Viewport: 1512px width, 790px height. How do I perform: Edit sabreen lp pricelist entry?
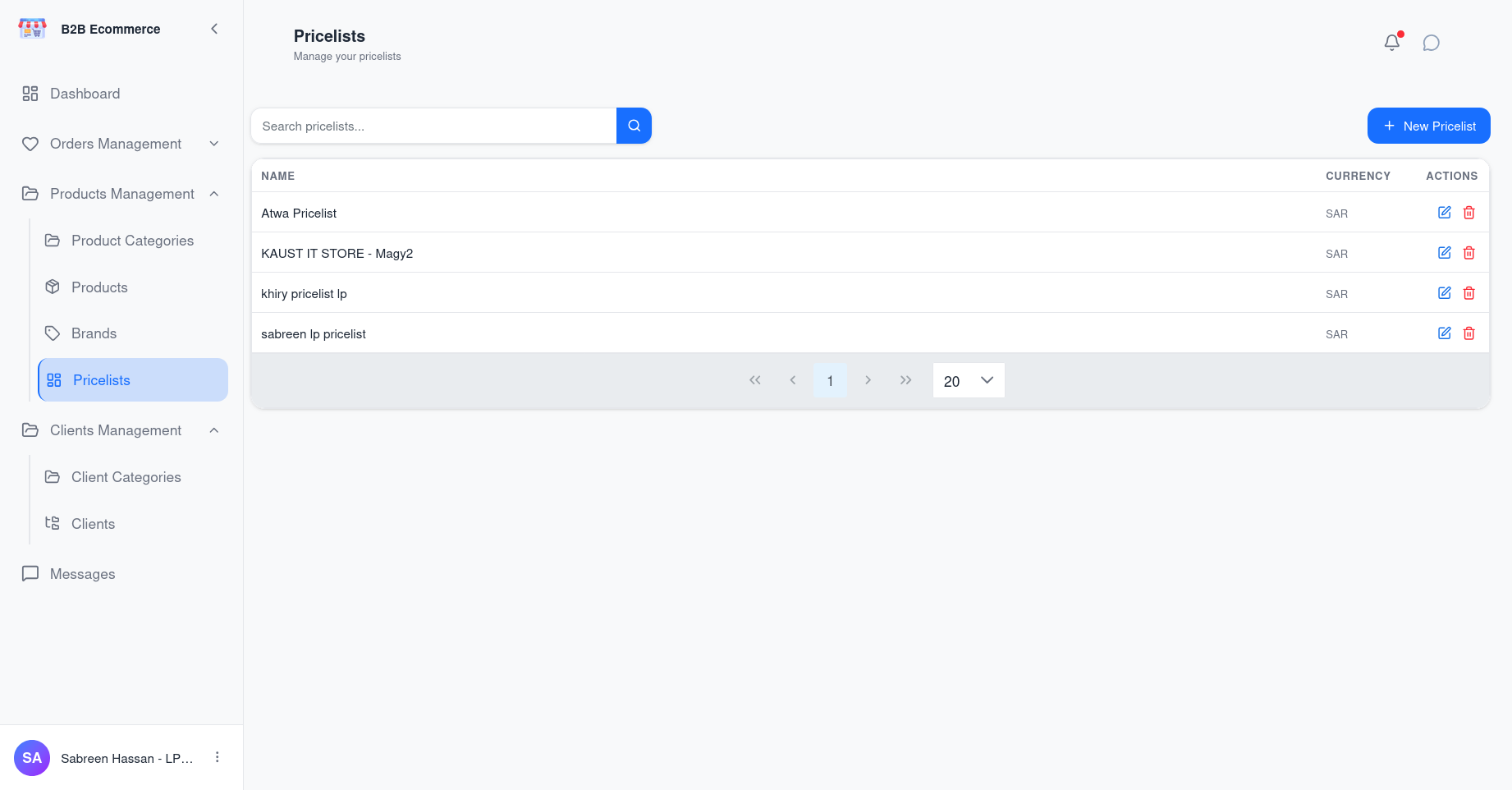pyautogui.click(x=1445, y=333)
